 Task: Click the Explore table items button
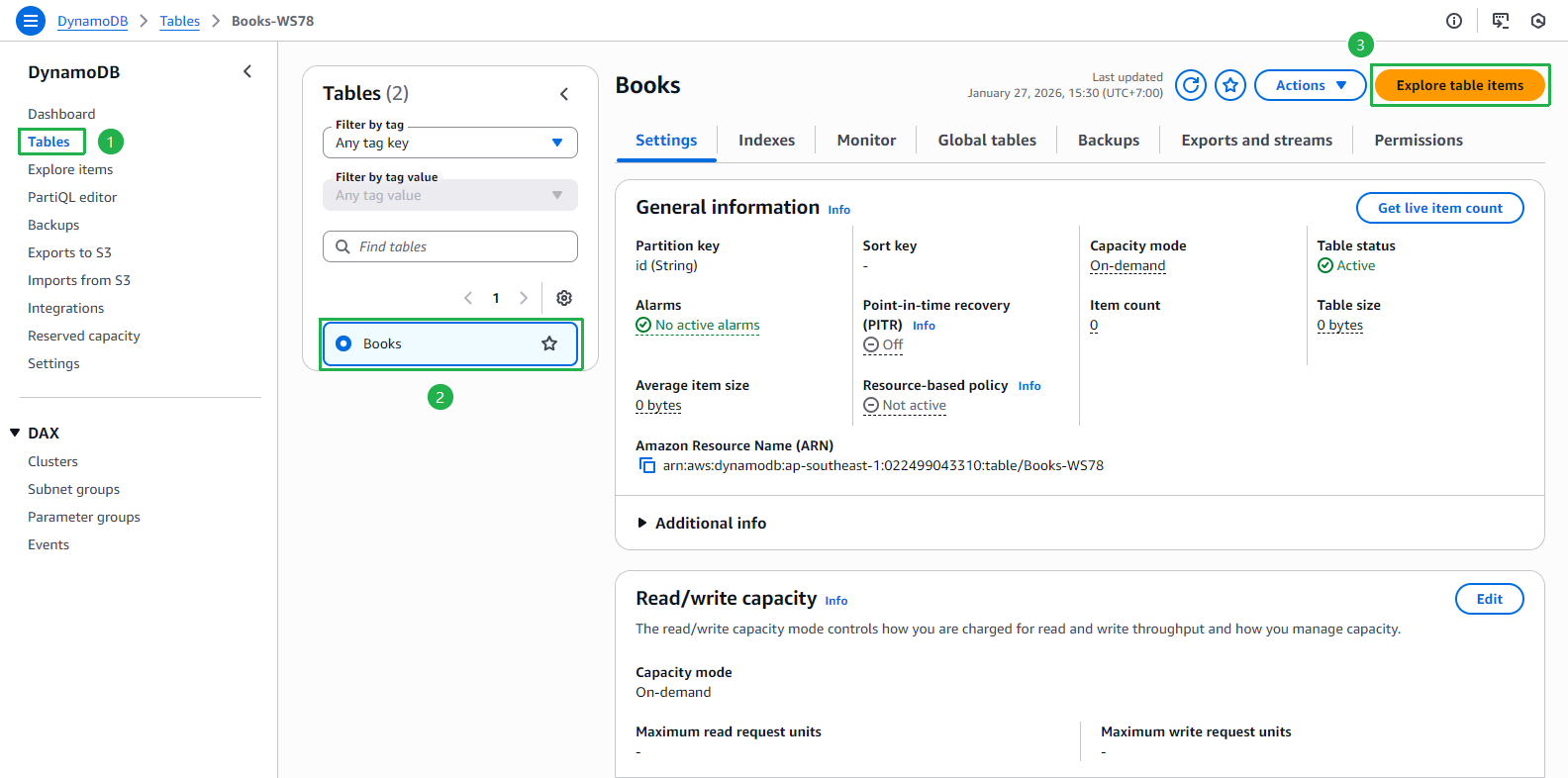tap(1460, 85)
